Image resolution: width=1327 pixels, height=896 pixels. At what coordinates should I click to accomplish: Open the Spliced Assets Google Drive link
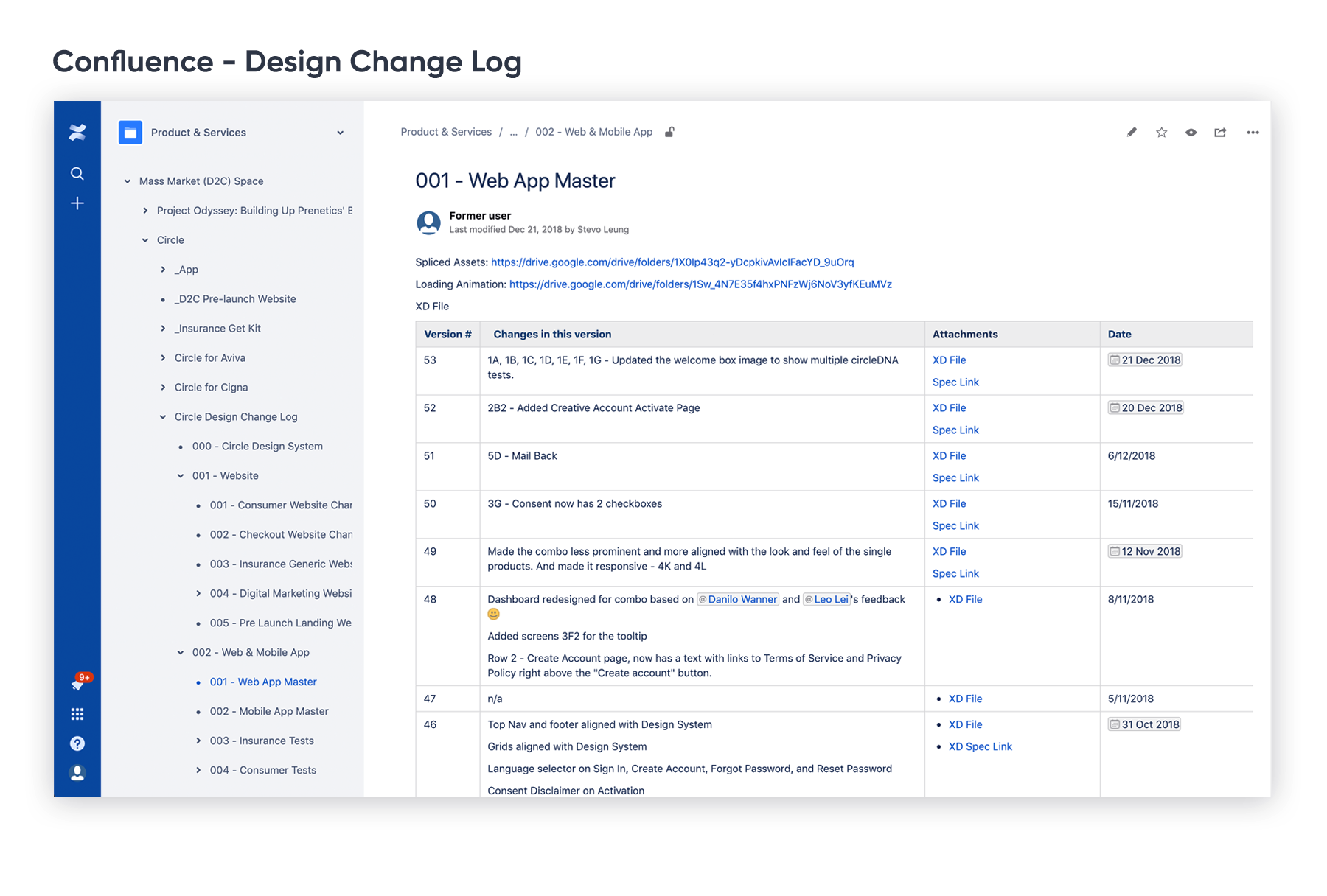point(672,262)
